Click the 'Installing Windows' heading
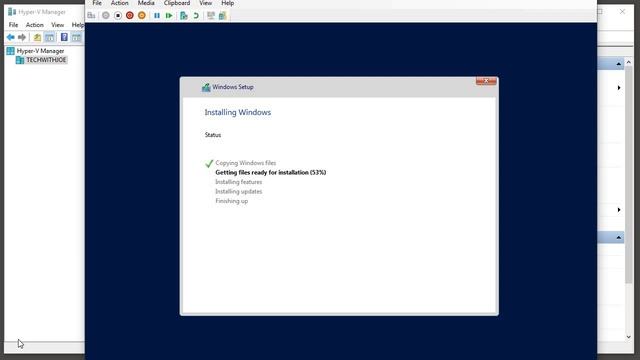The width and height of the screenshot is (640, 360). pyautogui.click(x=238, y=112)
